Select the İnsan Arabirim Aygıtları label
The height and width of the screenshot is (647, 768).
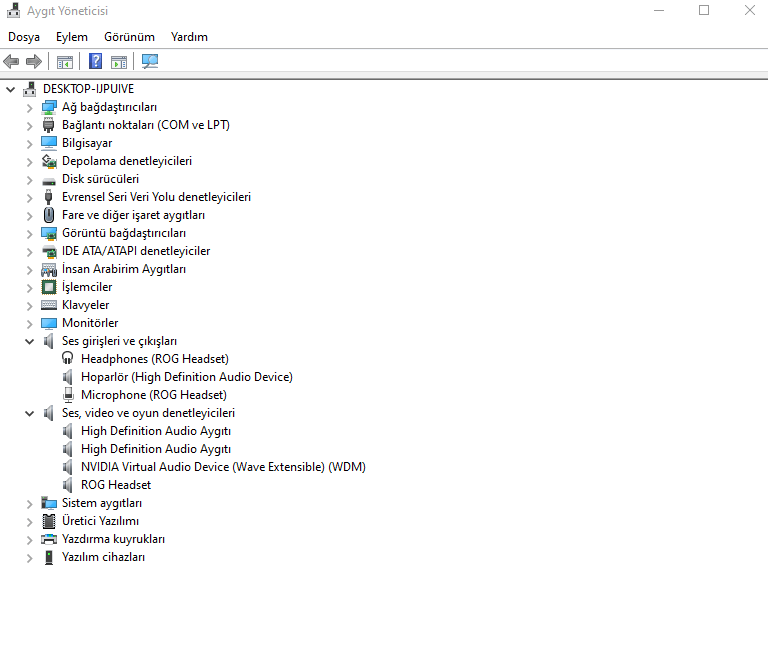click(124, 269)
